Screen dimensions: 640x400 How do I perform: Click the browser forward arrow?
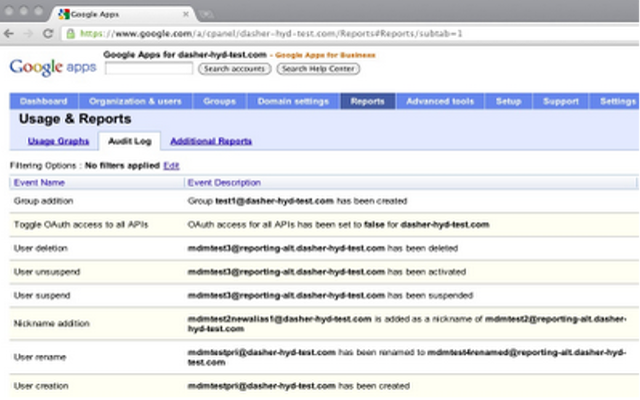click(x=28, y=33)
